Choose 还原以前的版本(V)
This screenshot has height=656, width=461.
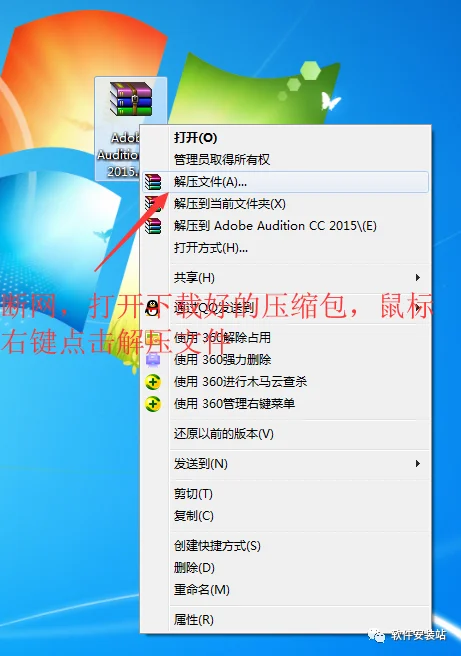click(x=286, y=434)
